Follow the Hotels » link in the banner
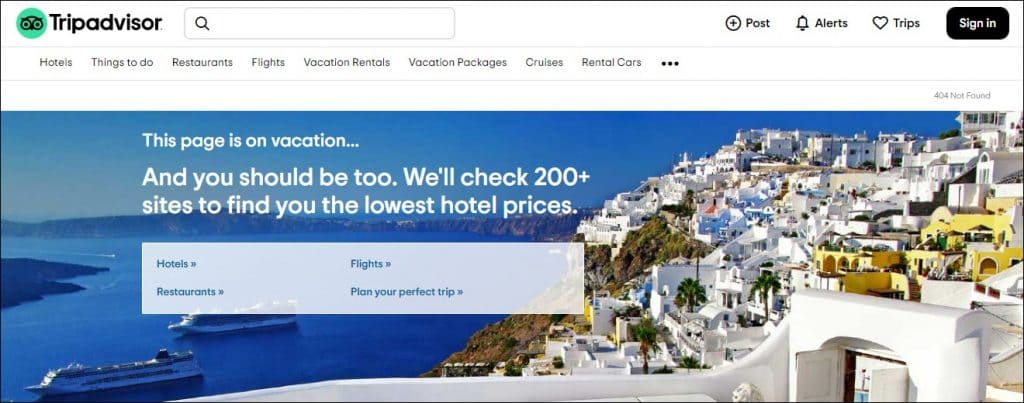 click(176, 264)
